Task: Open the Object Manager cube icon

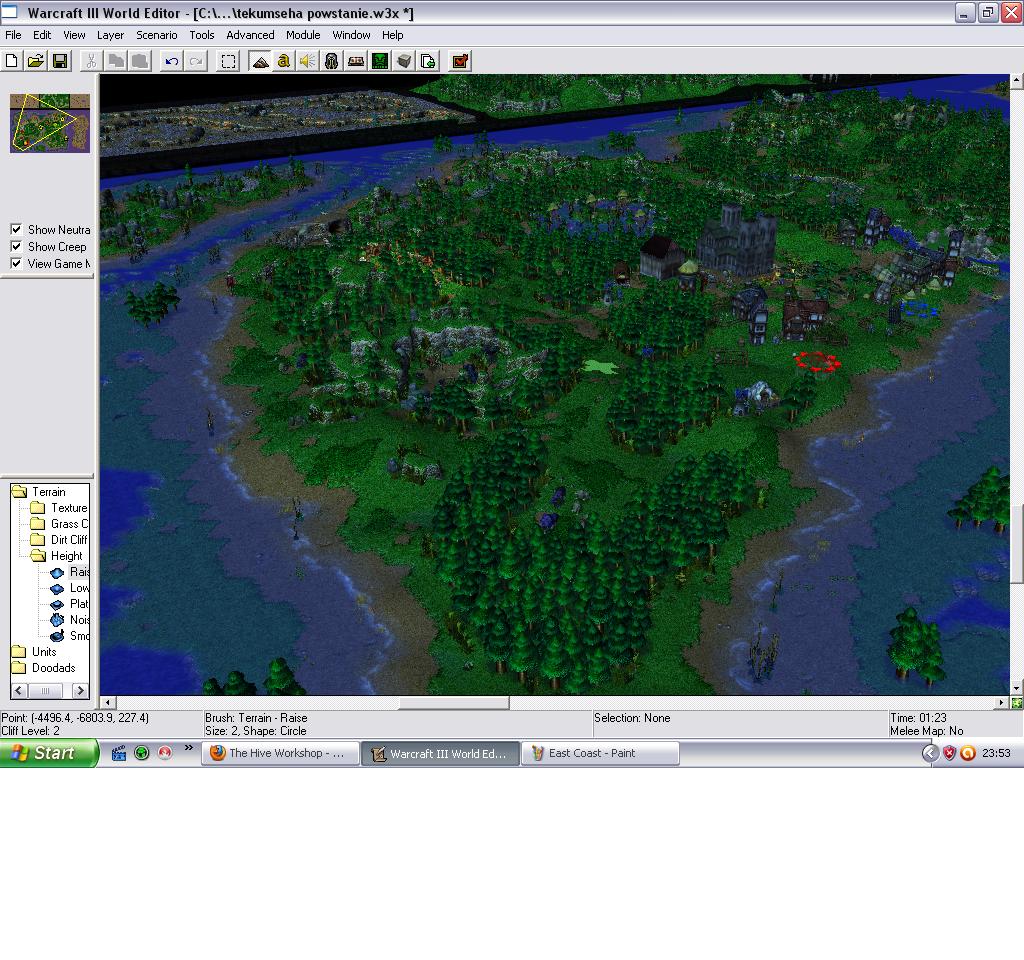Action: 404,61
